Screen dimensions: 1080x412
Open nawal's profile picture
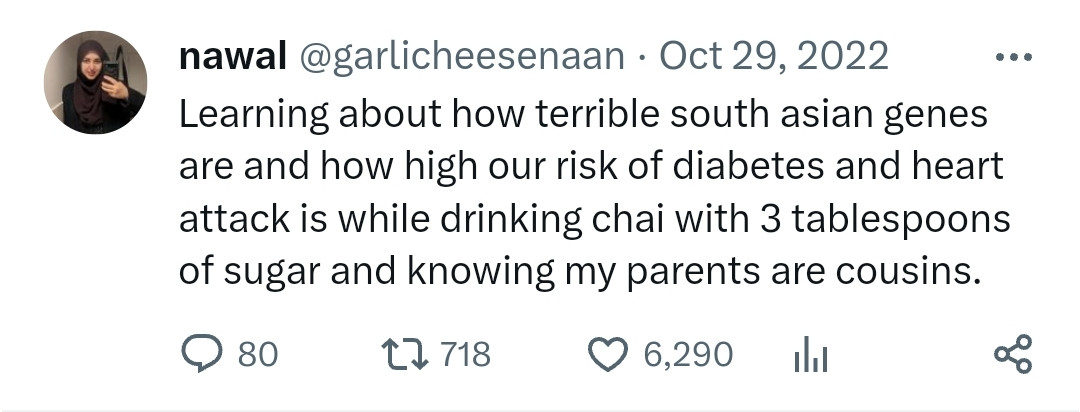(95, 82)
